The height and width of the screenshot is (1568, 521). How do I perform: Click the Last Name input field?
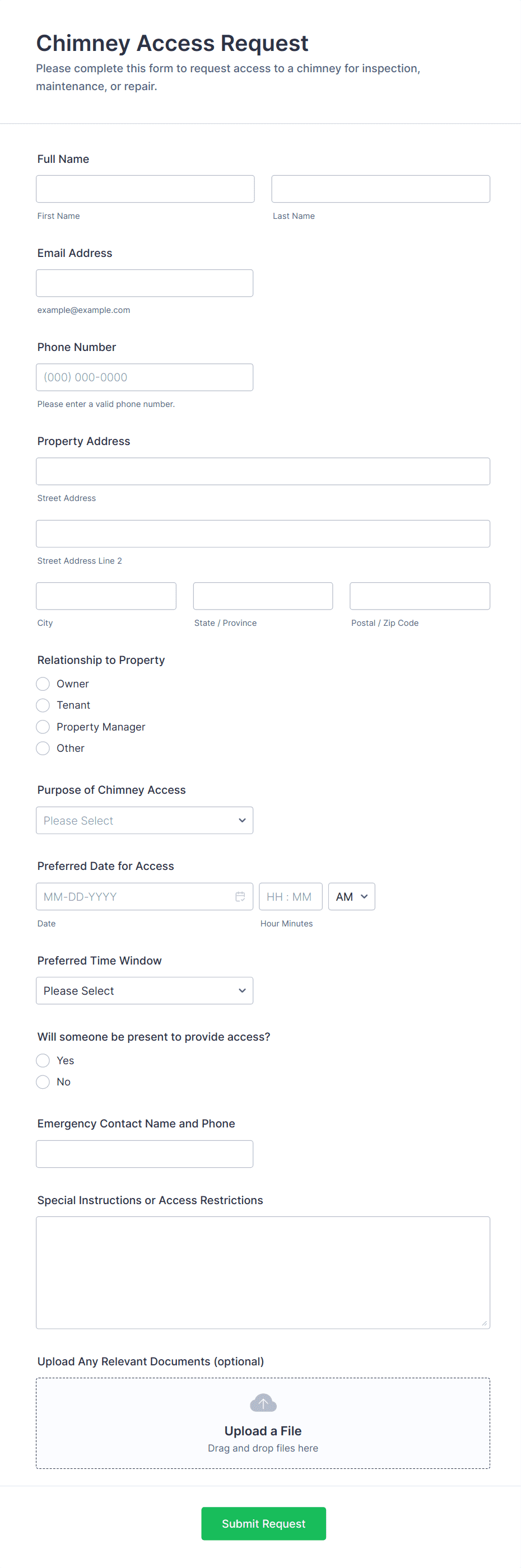[x=380, y=189]
